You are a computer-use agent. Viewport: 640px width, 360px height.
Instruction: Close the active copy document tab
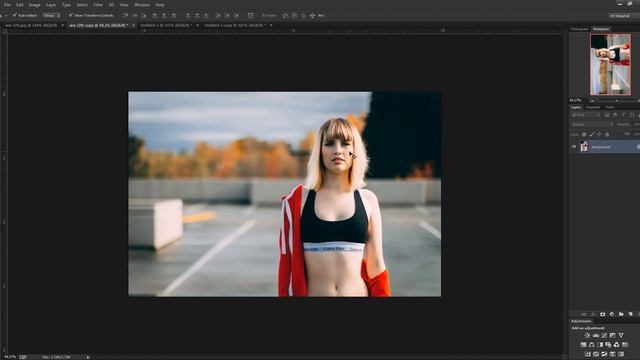133,25
